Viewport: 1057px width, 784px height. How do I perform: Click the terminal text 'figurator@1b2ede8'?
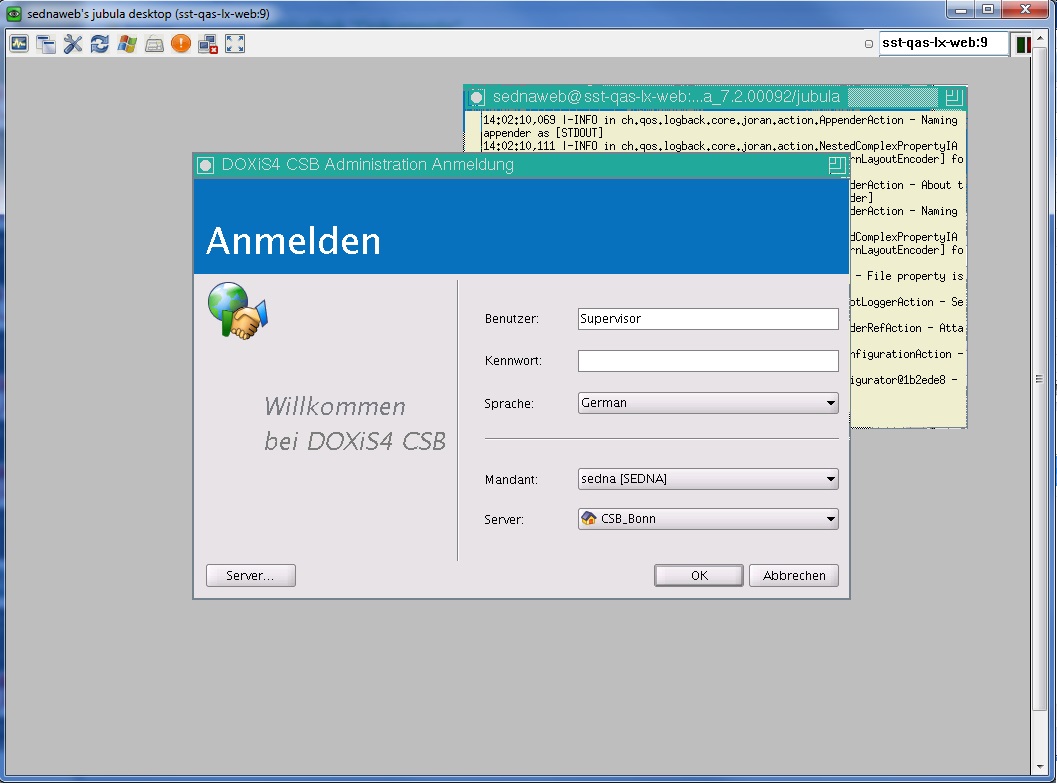(x=899, y=380)
